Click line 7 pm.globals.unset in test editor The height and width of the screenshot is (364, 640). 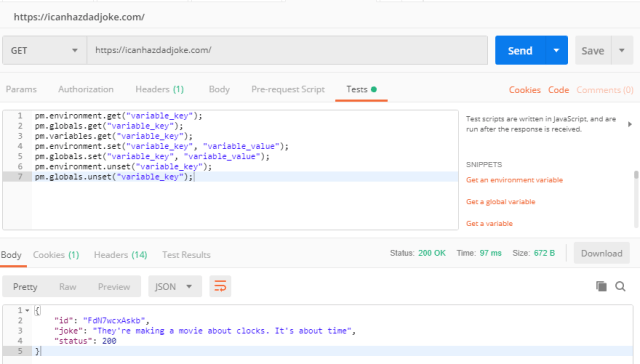113,177
